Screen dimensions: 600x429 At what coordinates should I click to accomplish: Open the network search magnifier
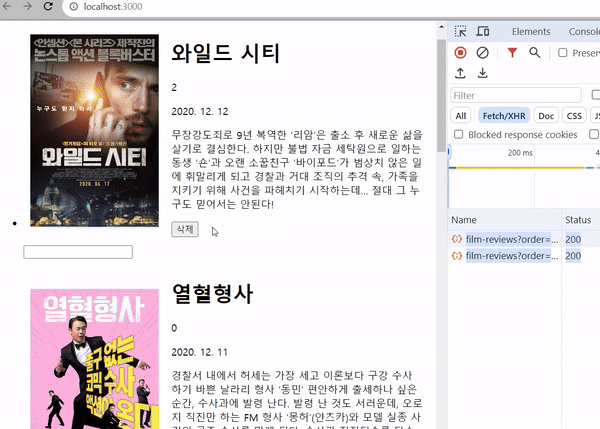[535, 52]
